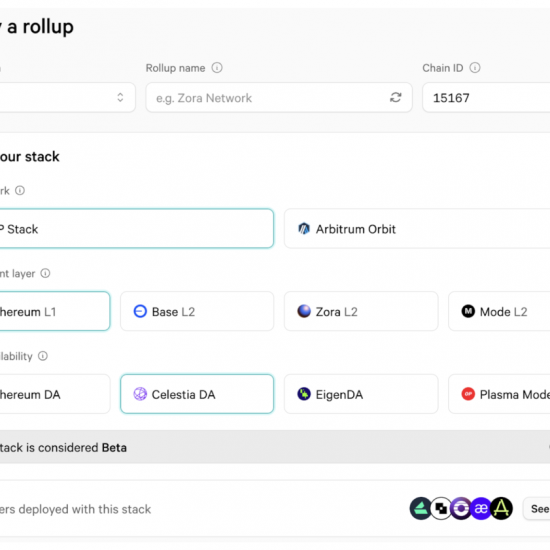The width and height of the screenshot is (550, 550).
Task: Click the Rollup name input field
Action: pyautogui.click(x=279, y=98)
